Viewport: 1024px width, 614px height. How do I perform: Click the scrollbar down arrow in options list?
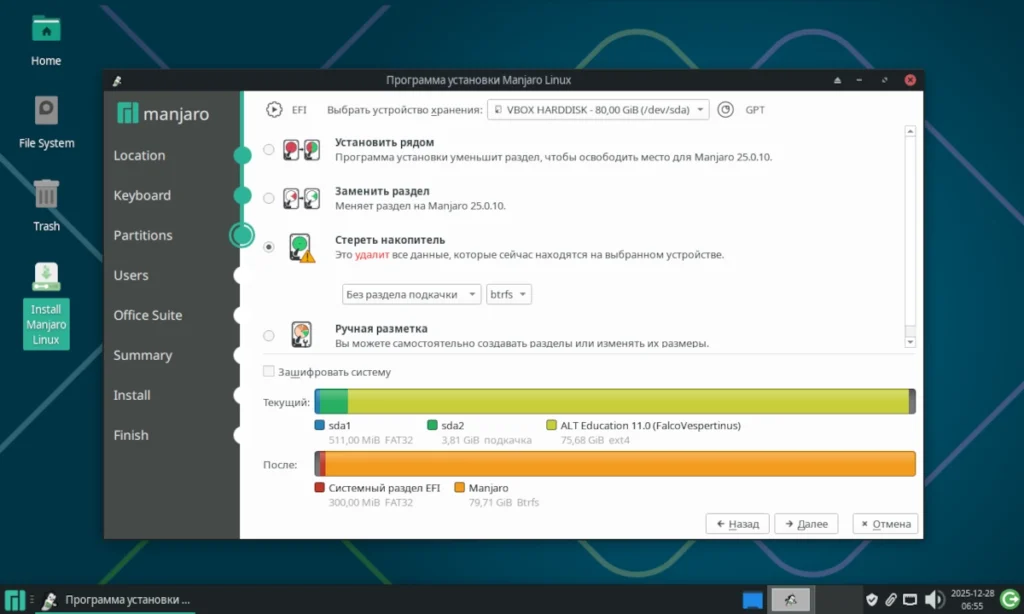(910, 342)
